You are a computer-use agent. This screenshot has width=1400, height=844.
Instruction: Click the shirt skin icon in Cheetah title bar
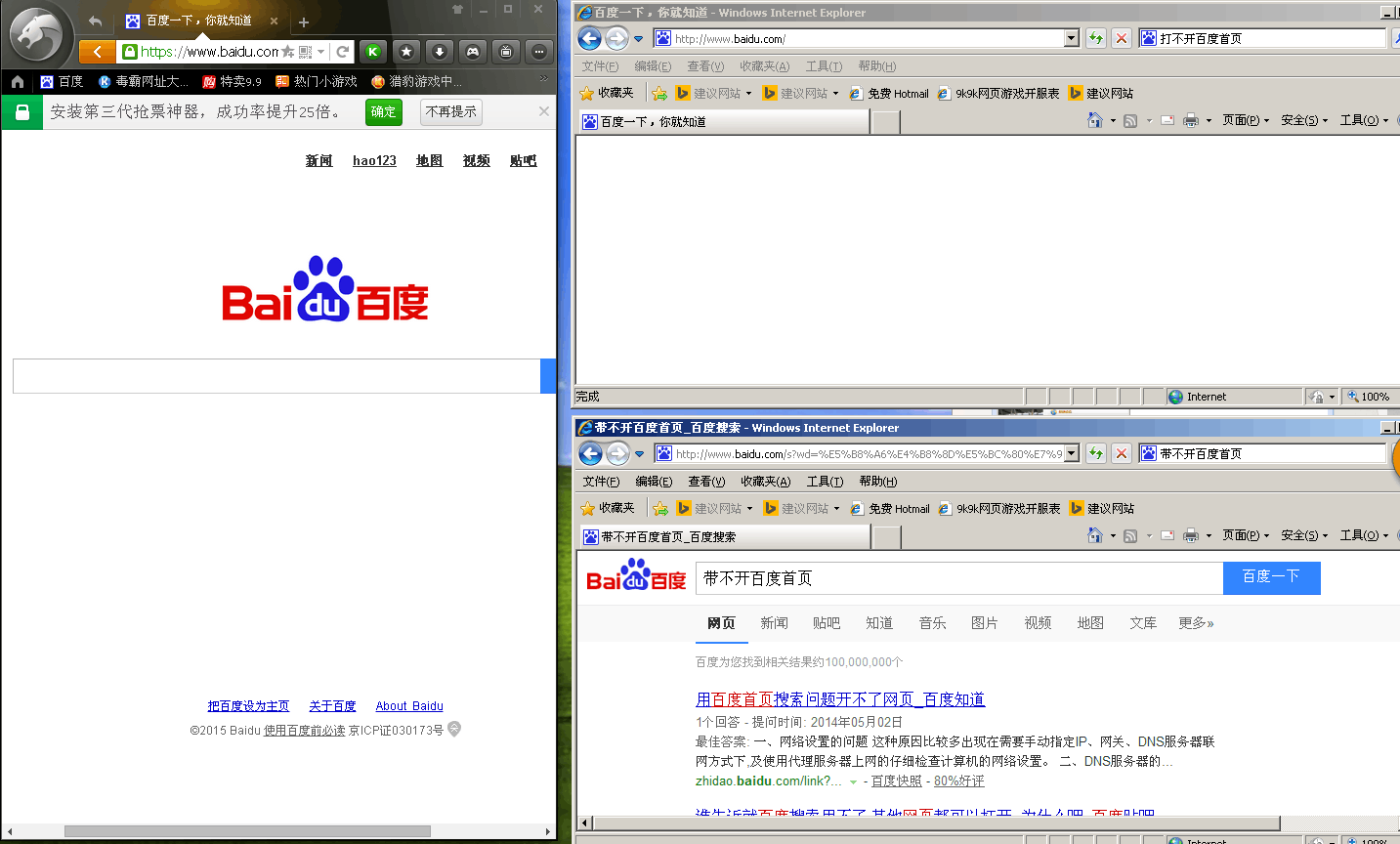pos(457,9)
